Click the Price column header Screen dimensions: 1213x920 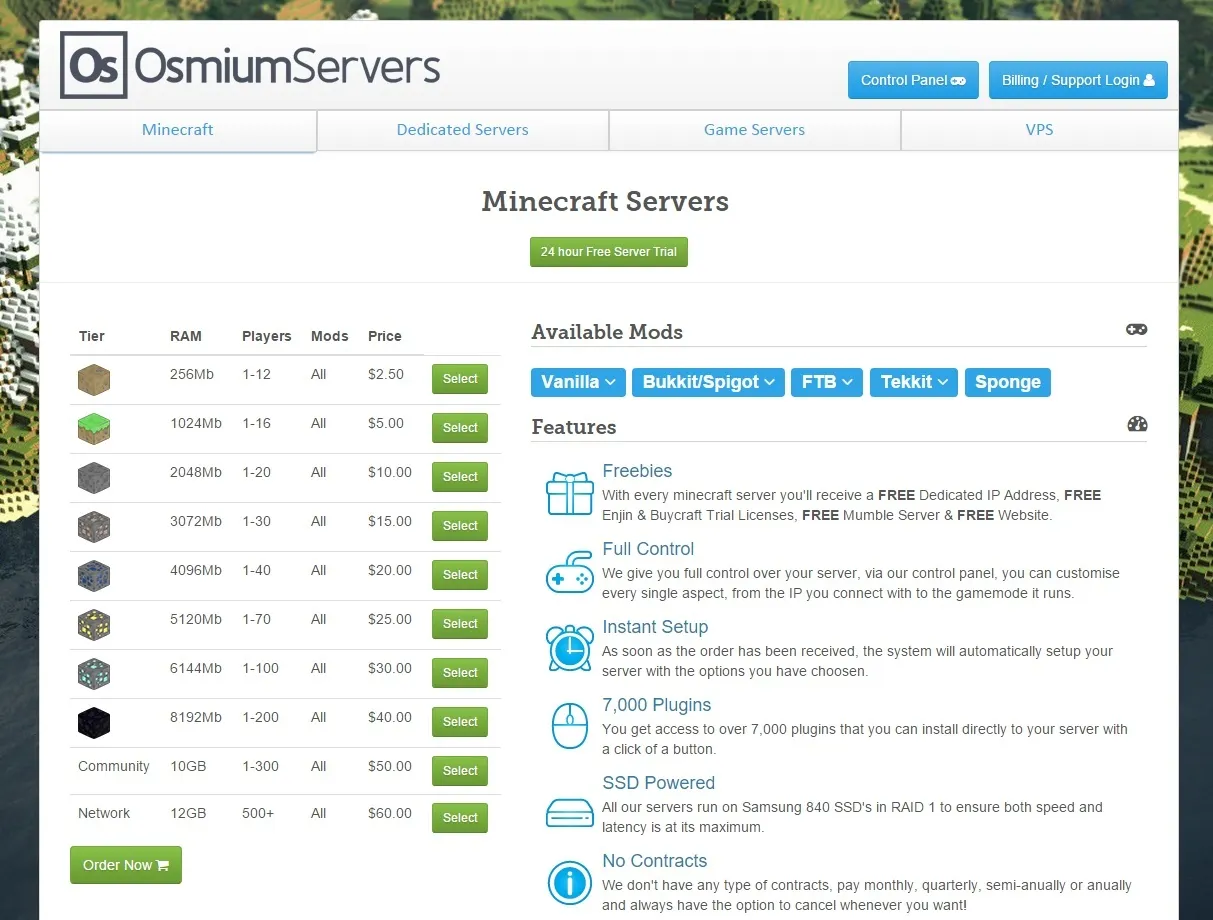point(385,336)
